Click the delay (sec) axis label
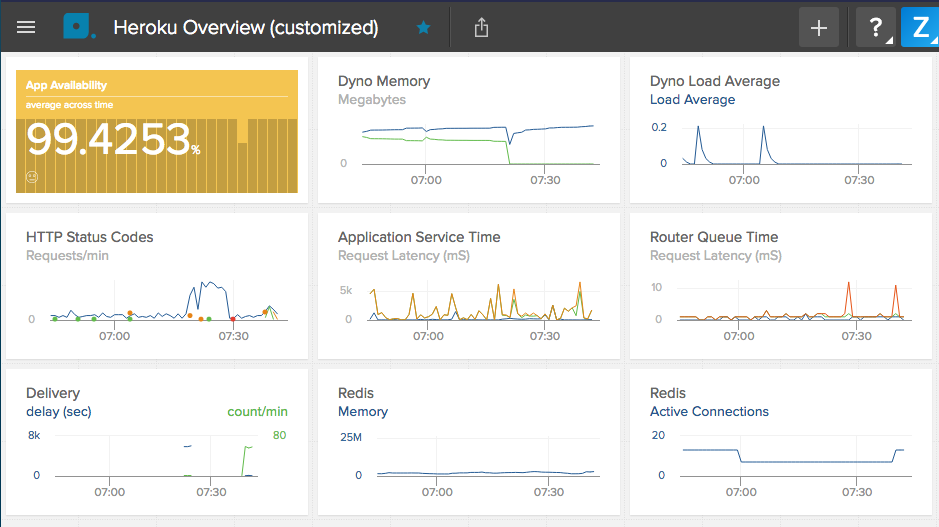Image resolution: width=939 pixels, height=527 pixels. [x=59, y=411]
